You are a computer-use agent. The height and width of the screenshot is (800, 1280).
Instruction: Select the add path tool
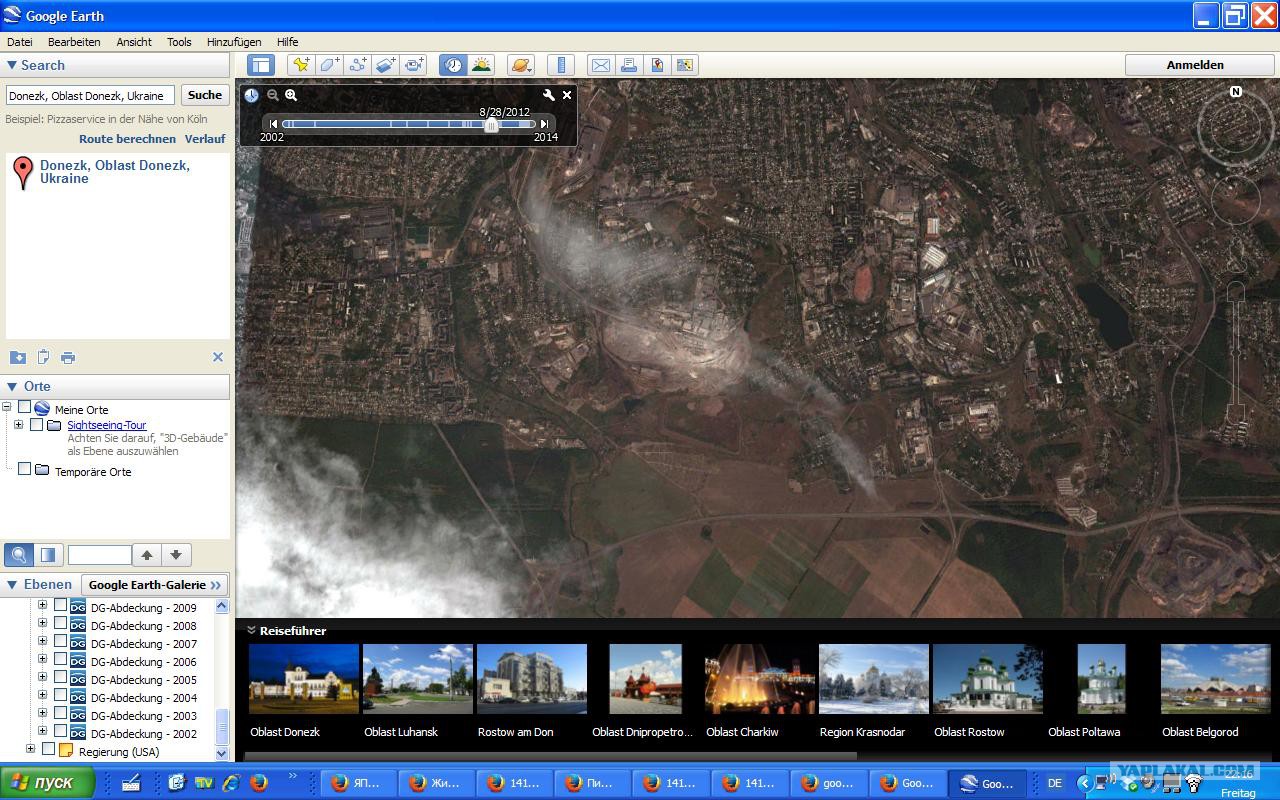tap(358, 65)
